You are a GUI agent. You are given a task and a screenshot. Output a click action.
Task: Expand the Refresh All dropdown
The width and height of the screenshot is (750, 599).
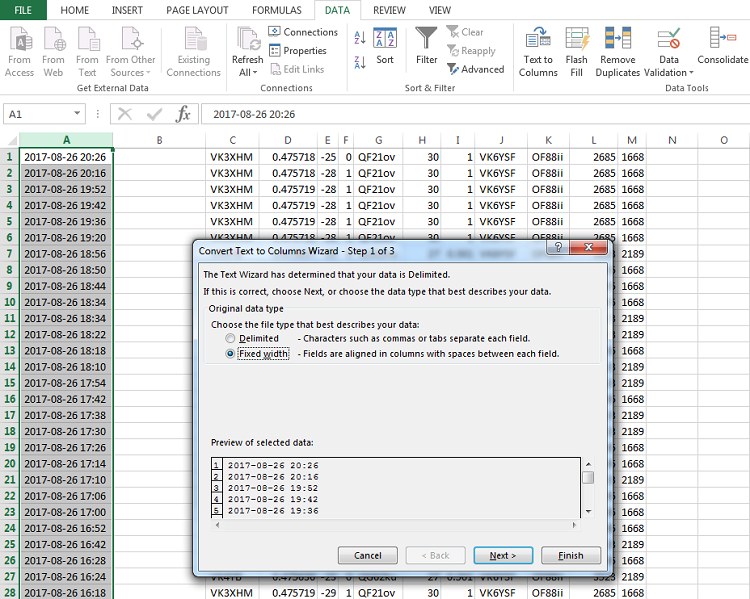pyautogui.click(x=247, y=72)
